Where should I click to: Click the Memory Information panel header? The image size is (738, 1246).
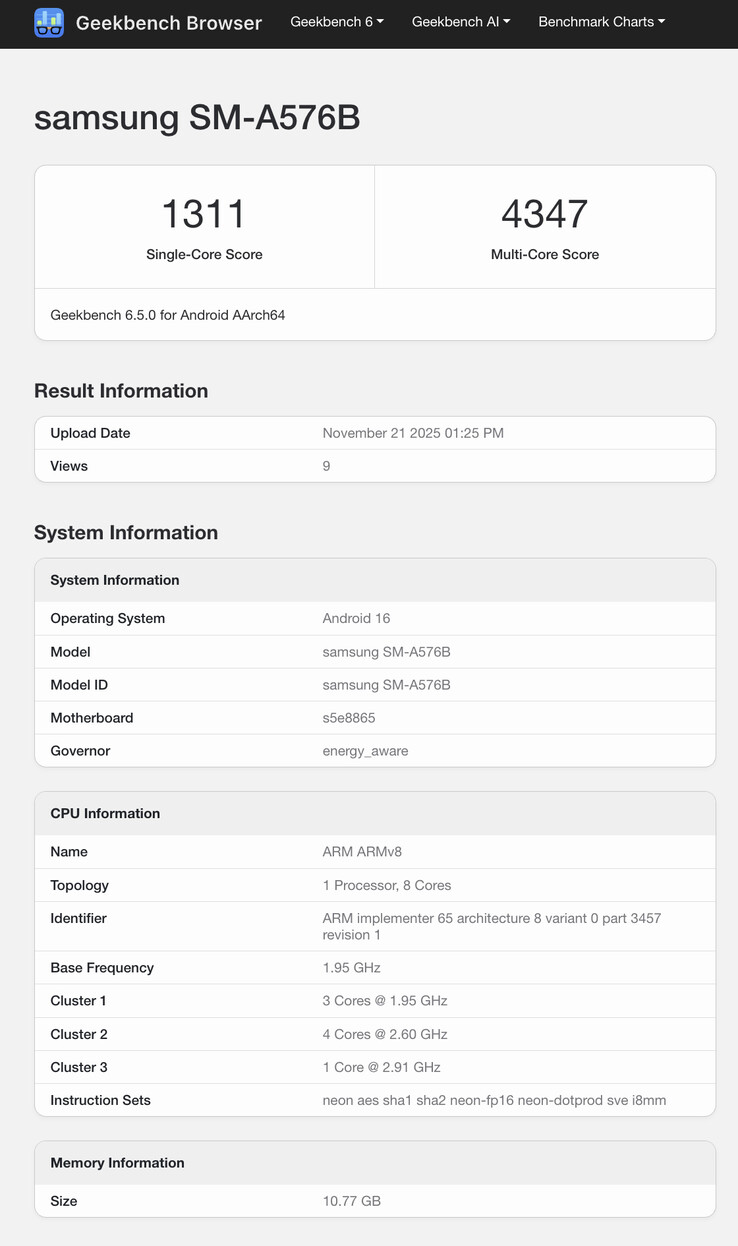[x=117, y=1163]
